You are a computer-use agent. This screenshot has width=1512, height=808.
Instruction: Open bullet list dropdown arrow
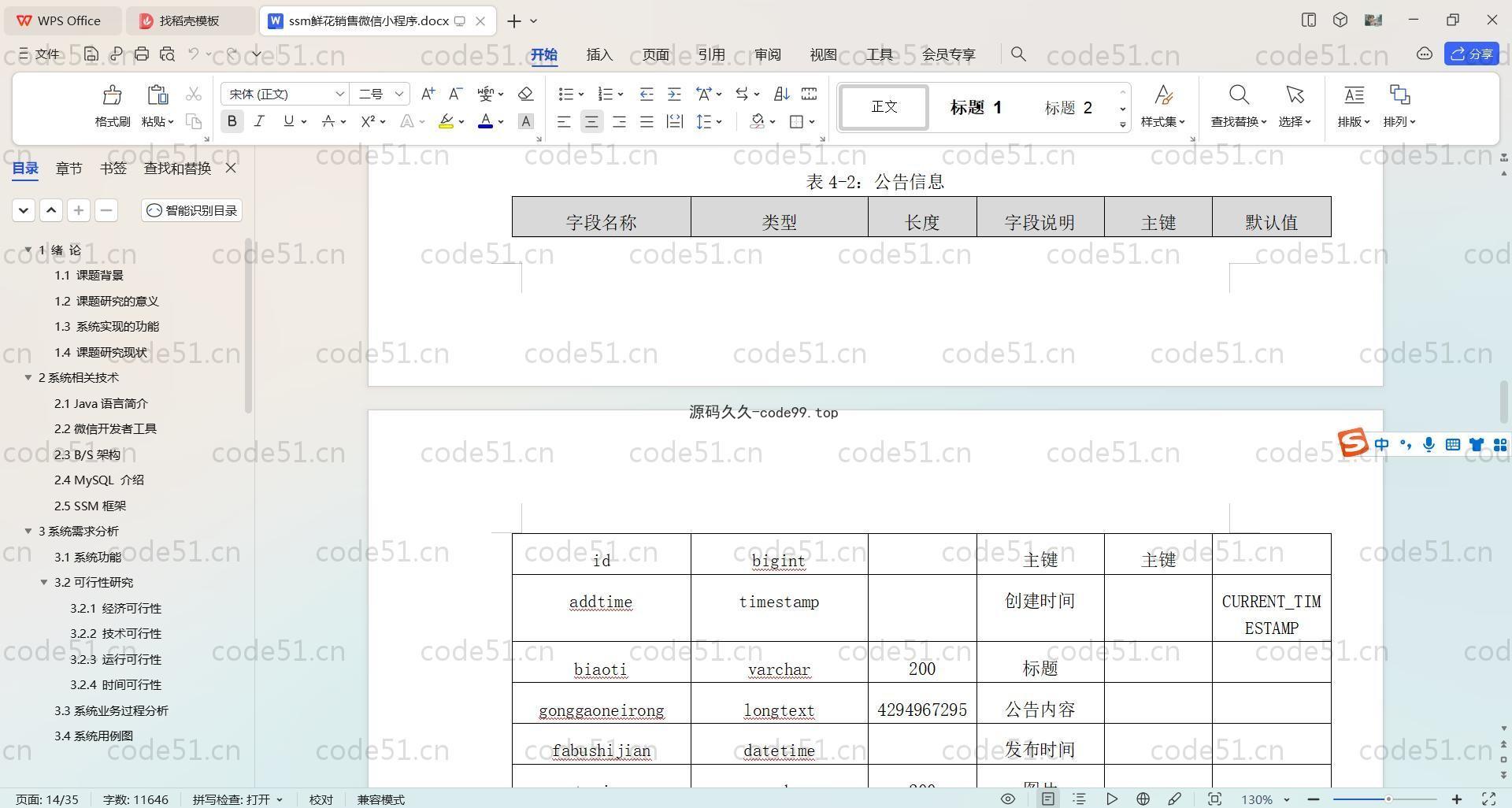pyautogui.click(x=581, y=95)
